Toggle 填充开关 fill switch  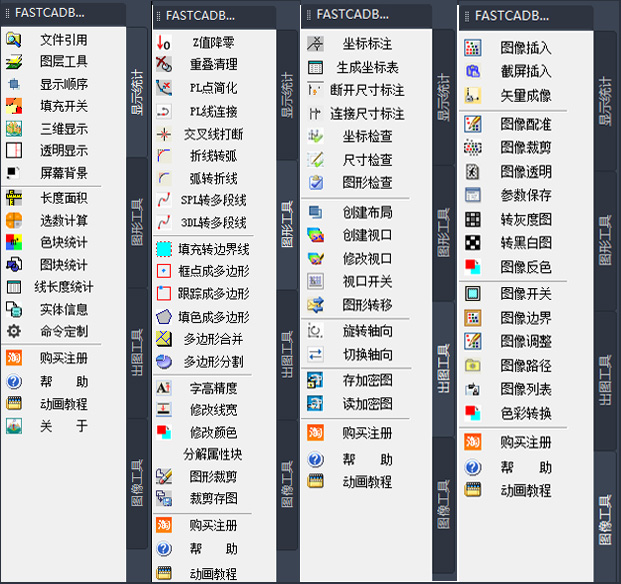[x=63, y=106]
